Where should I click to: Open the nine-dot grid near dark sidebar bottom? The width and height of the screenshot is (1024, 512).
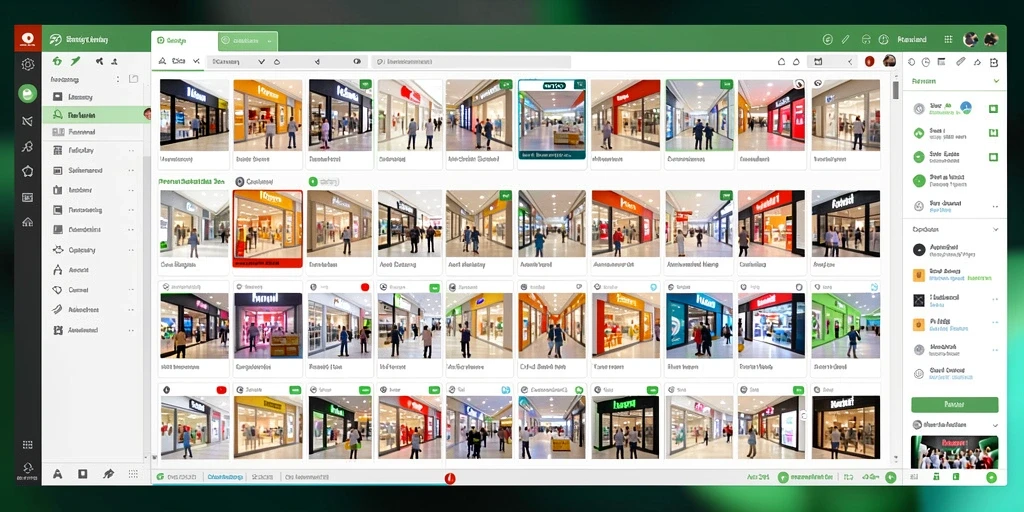(x=27, y=445)
